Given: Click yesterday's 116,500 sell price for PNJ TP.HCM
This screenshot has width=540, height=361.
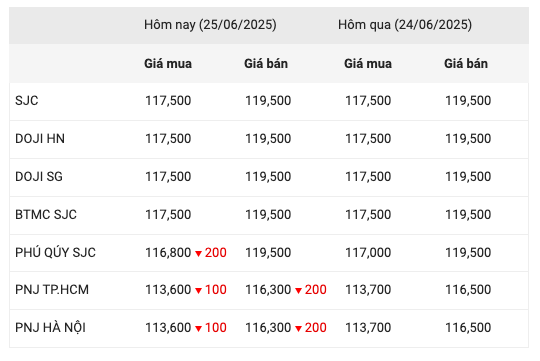Looking at the screenshot, I should point(468,289).
